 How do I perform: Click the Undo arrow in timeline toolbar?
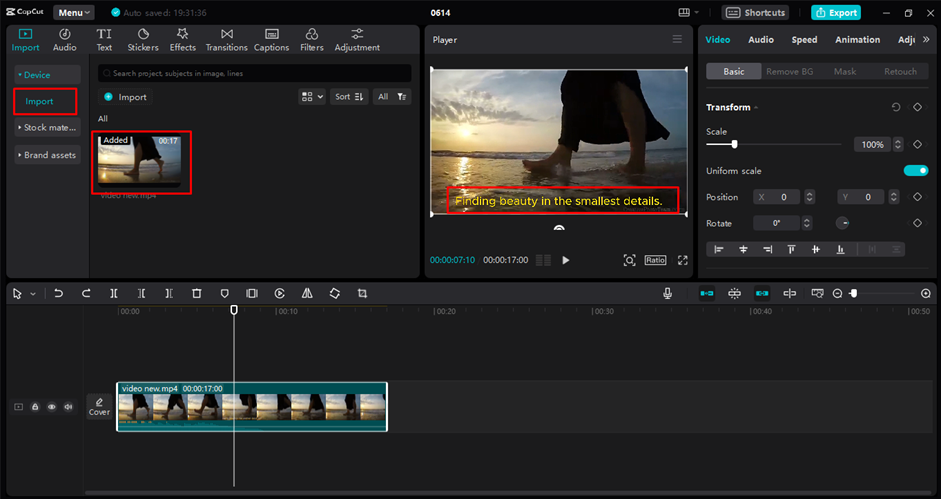[x=58, y=293]
